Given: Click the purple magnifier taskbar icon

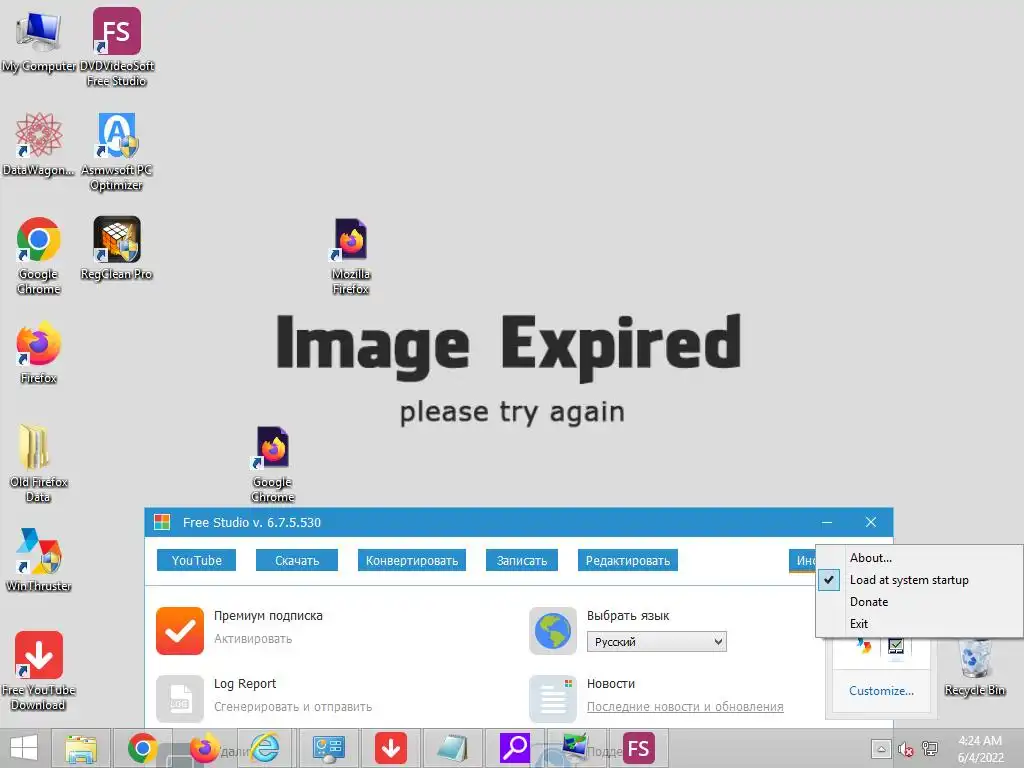Looking at the screenshot, I should pos(515,748).
